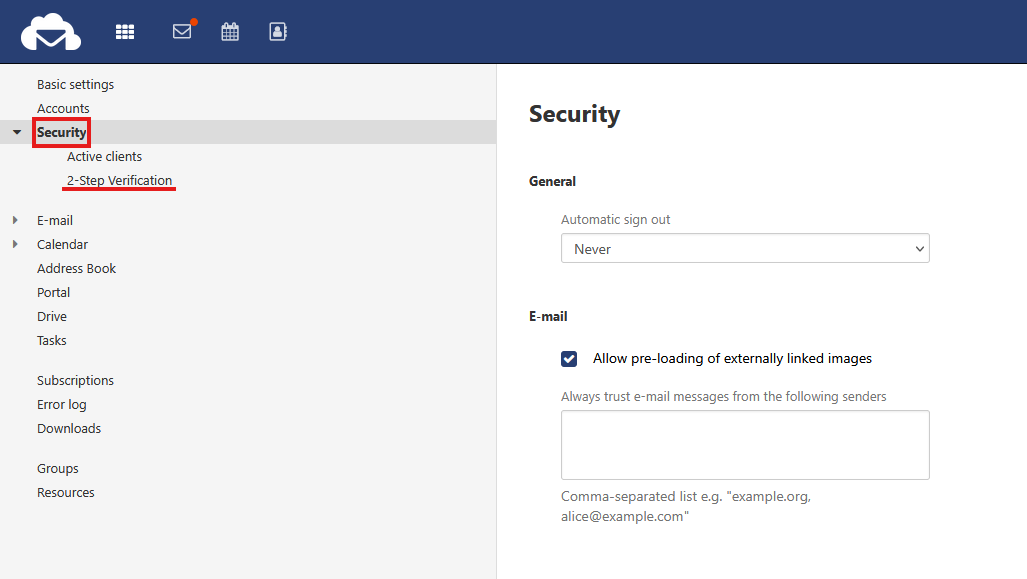Open Address Book settings in sidebar
The height and width of the screenshot is (579, 1027).
point(76,268)
